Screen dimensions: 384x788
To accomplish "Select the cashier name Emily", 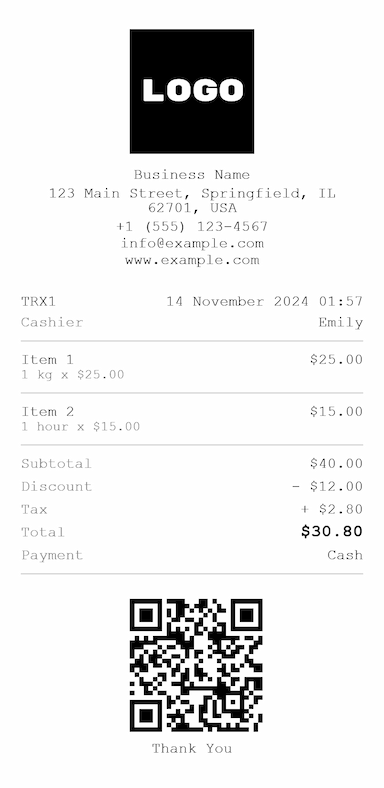I will coord(340,323).
